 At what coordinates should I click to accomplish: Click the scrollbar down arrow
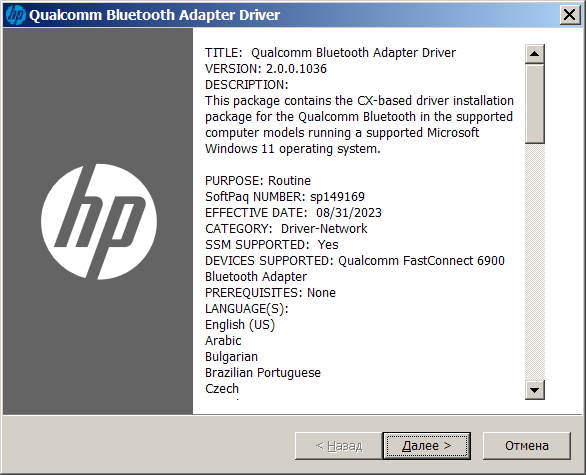(534, 390)
